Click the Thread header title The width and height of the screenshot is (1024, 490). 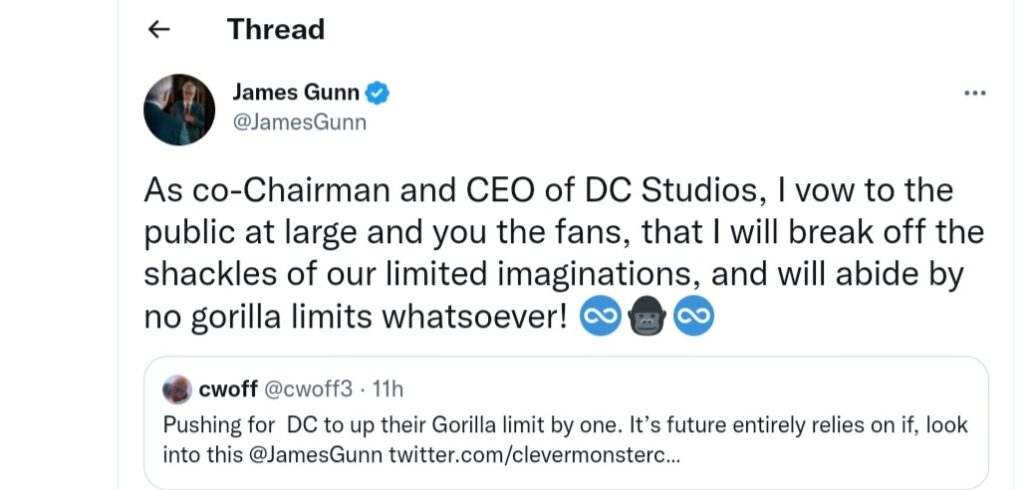pyautogui.click(x=275, y=30)
